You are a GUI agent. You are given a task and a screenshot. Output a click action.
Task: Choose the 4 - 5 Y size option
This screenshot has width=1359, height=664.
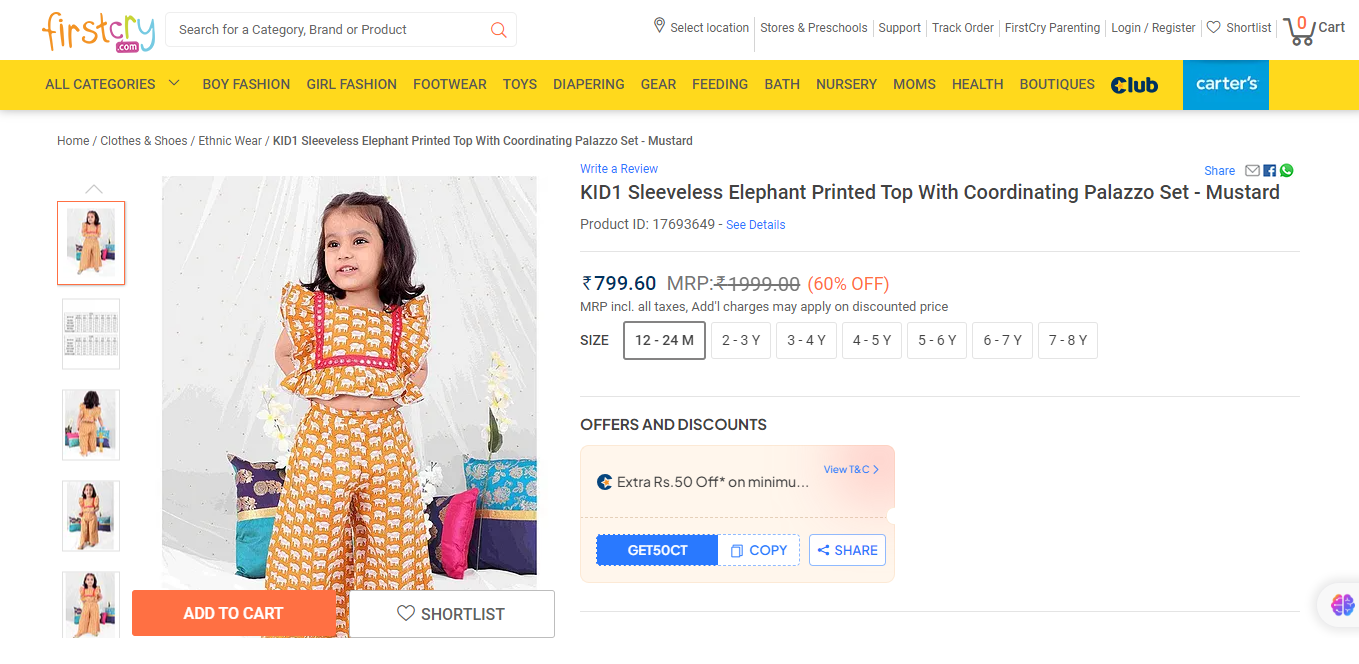[872, 340]
